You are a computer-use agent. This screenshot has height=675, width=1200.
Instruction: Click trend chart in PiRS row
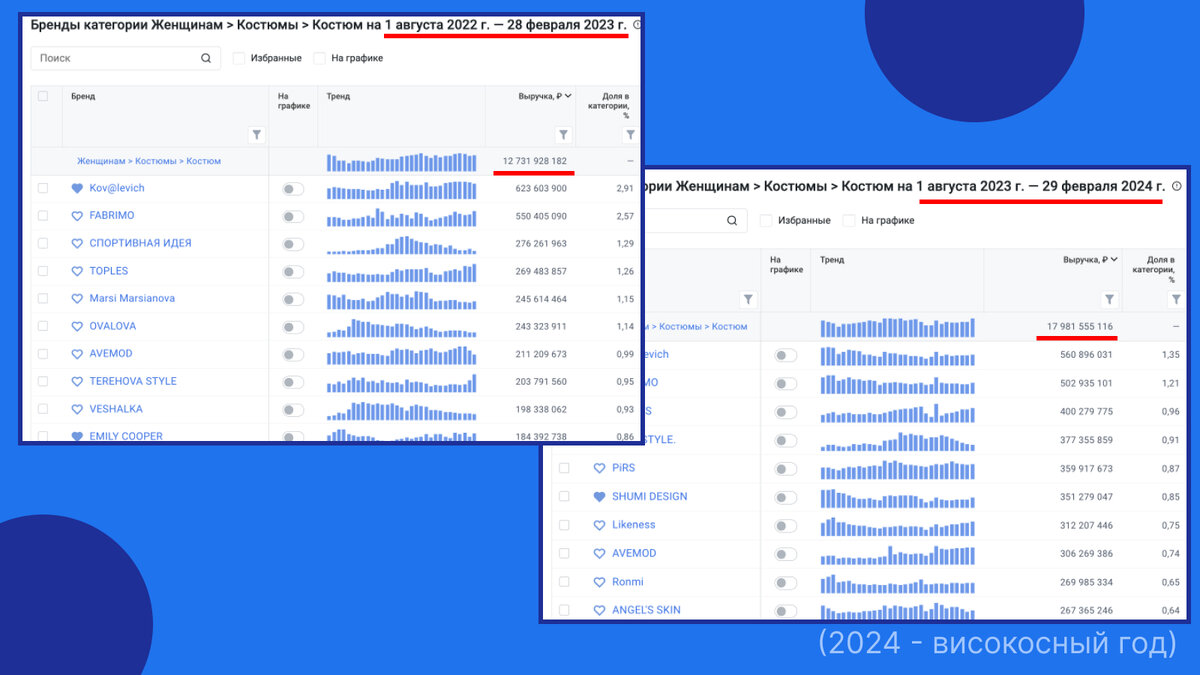(897, 469)
